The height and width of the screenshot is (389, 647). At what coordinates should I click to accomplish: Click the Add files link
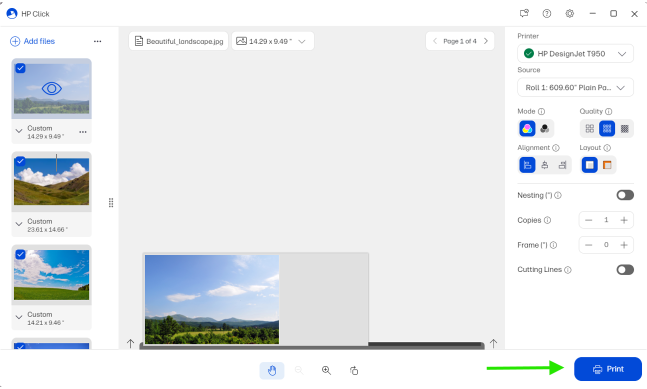[39, 41]
